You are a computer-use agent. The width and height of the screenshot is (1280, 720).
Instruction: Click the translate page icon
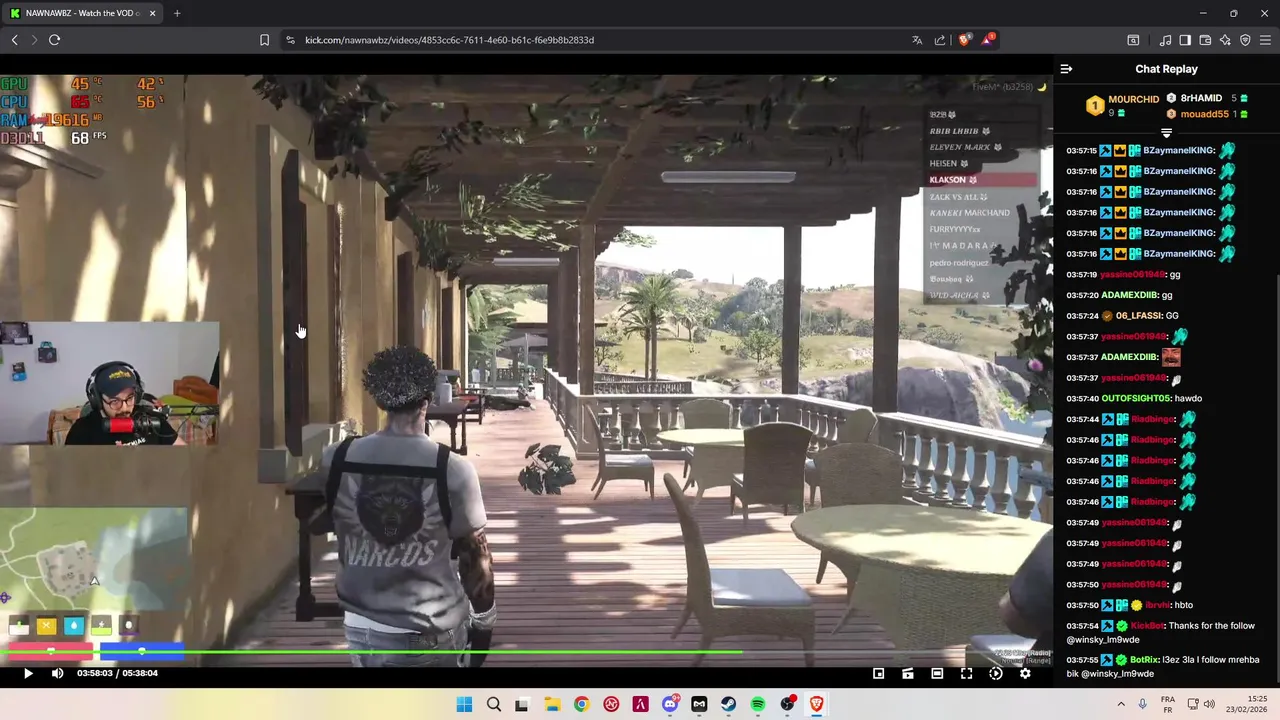click(917, 40)
